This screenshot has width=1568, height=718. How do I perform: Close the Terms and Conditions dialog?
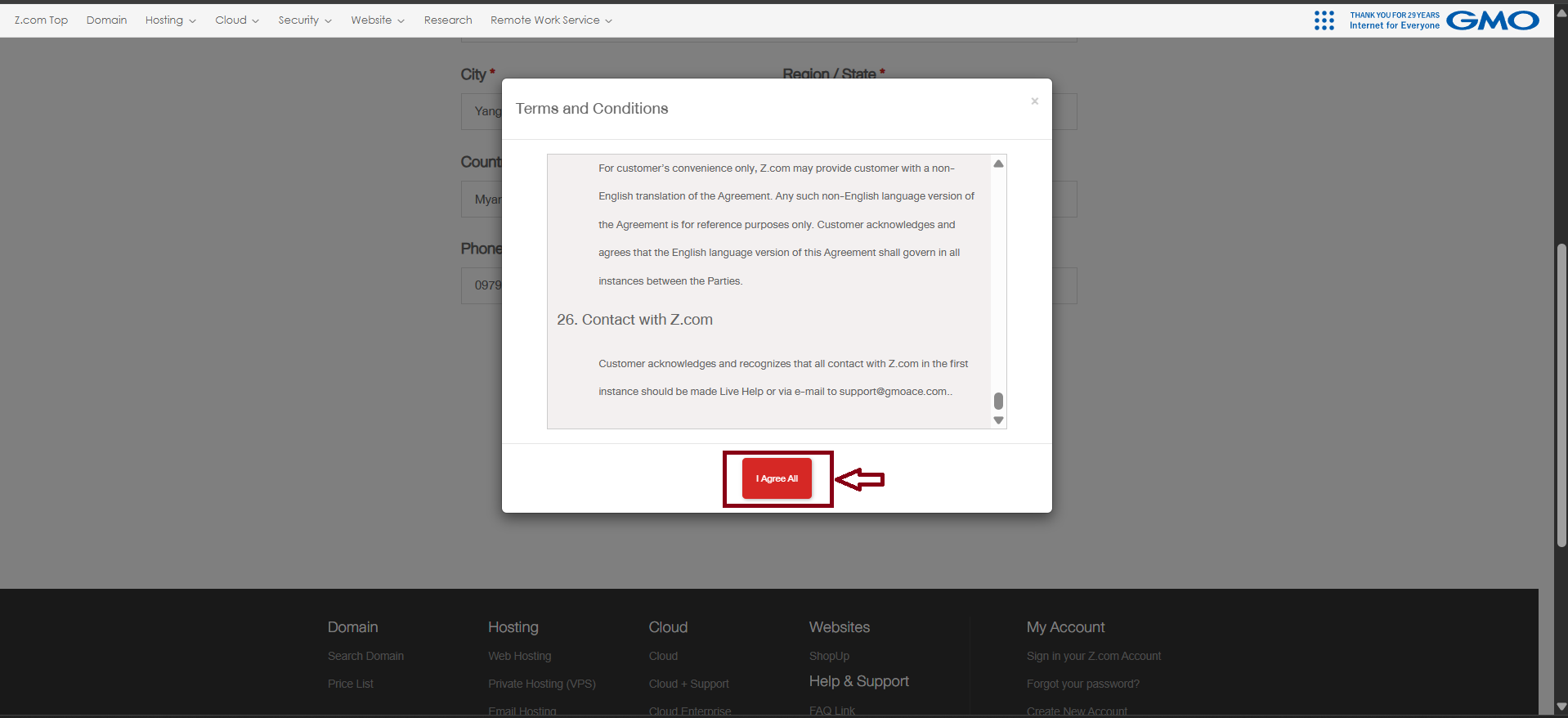(x=1034, y=101)
